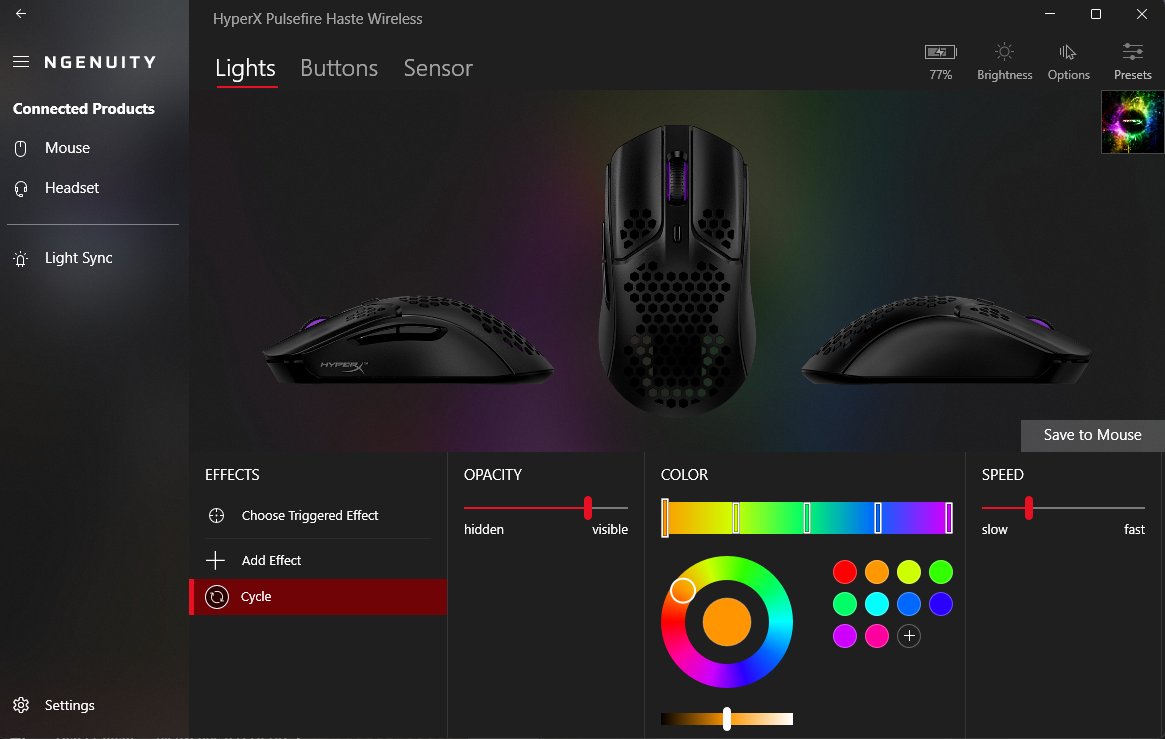Select the Cycle effect entry
Screen dimensions: 1165x739
tap(318, 596)
